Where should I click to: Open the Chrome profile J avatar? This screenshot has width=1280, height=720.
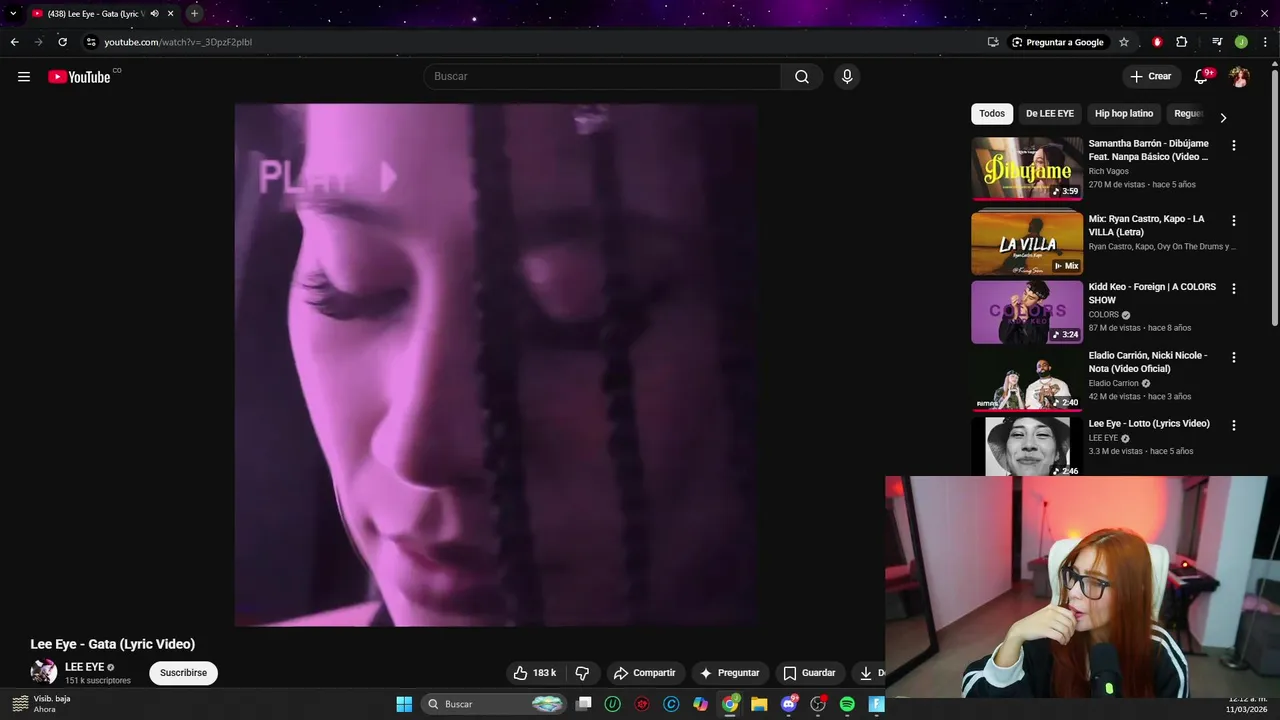click(1241, 42)
